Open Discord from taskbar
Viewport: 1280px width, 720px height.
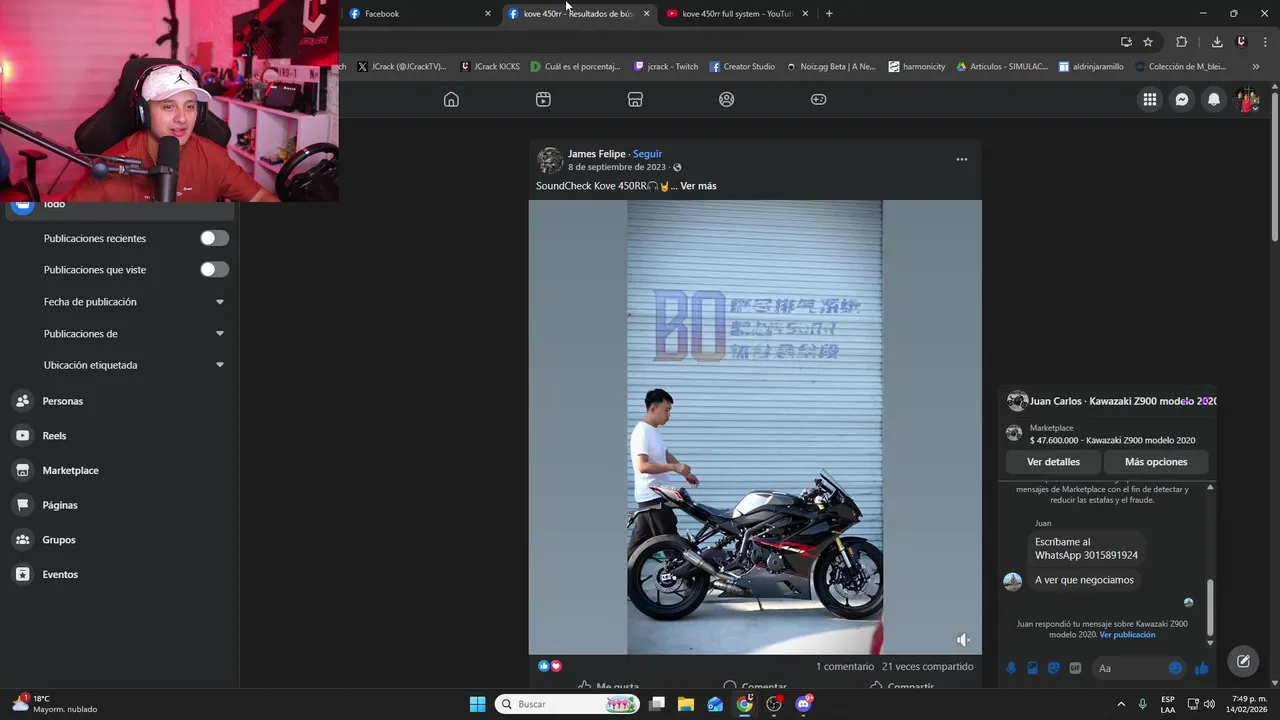point(803,704)
